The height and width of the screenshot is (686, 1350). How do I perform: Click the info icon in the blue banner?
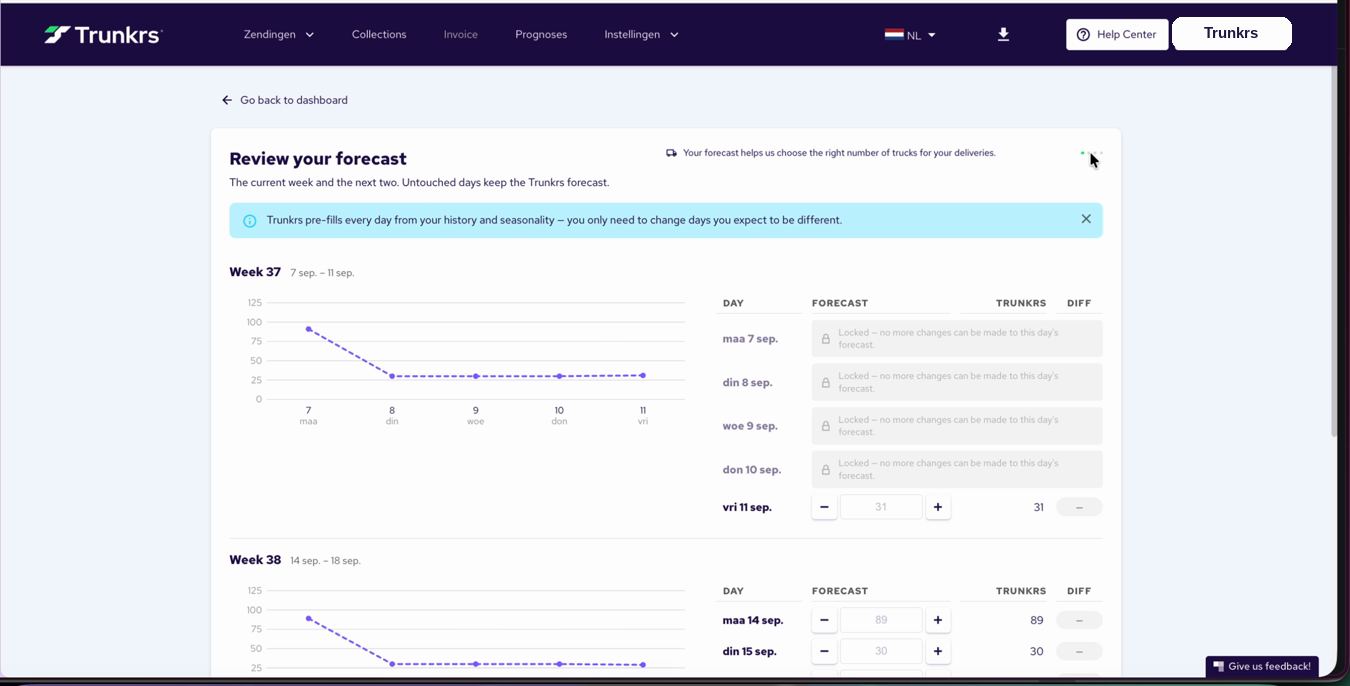click(x=250, y=220)
